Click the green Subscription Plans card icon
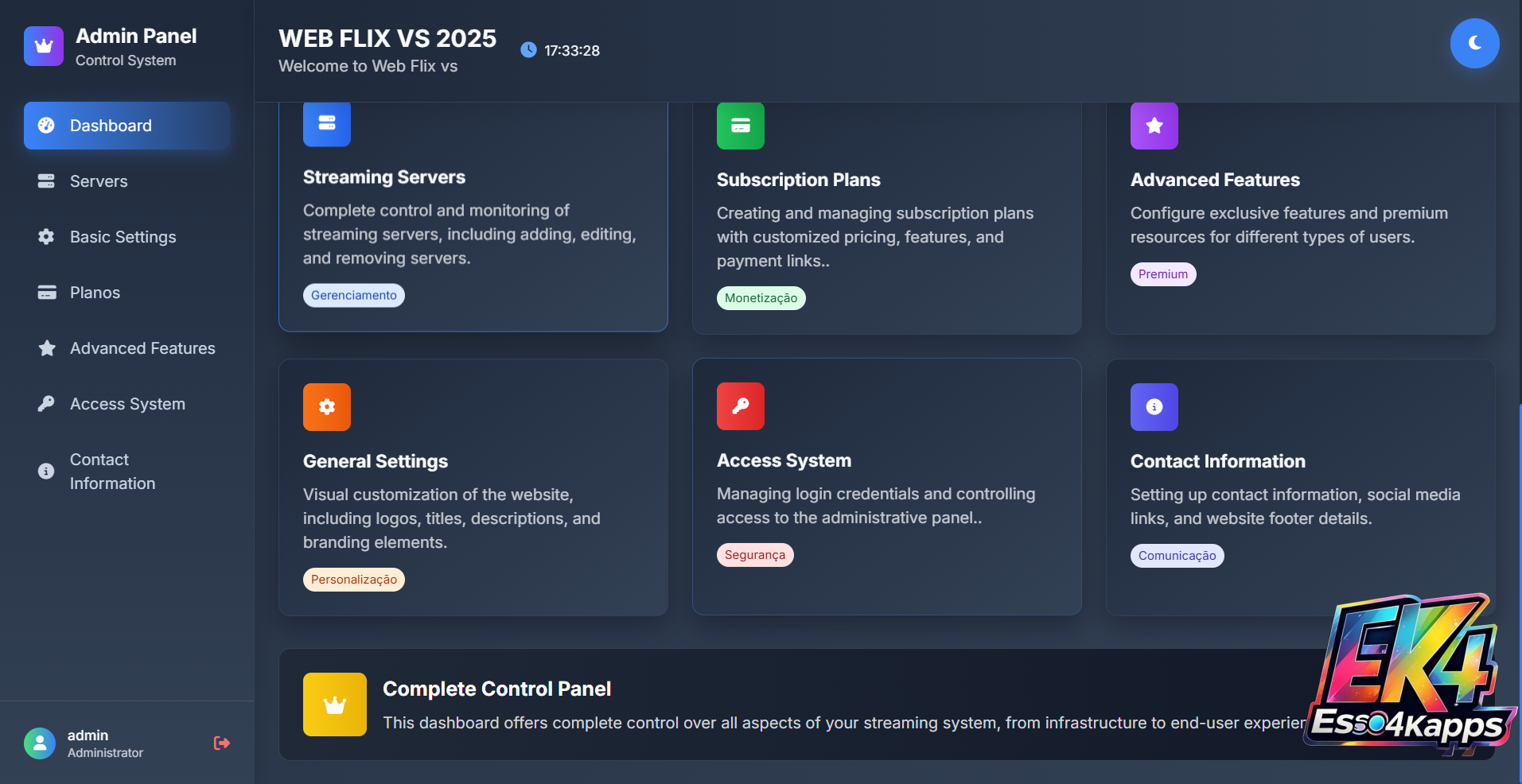Screen dimensions: 1522x784 coord(740,126)
